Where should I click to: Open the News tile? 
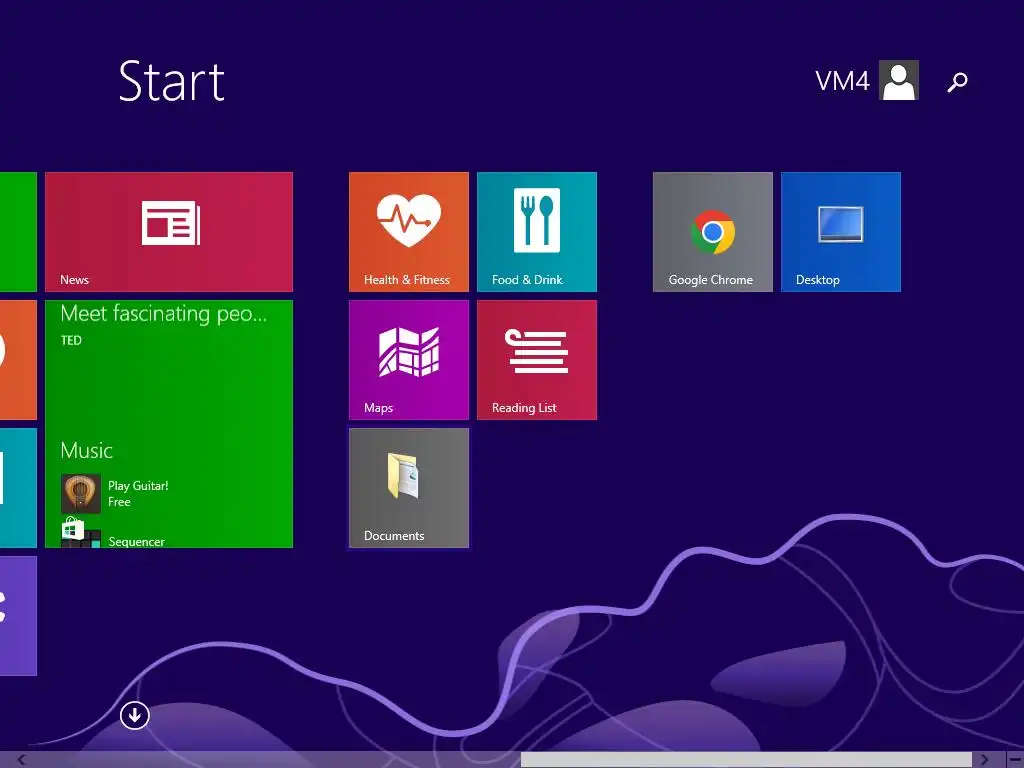(168, 232)
